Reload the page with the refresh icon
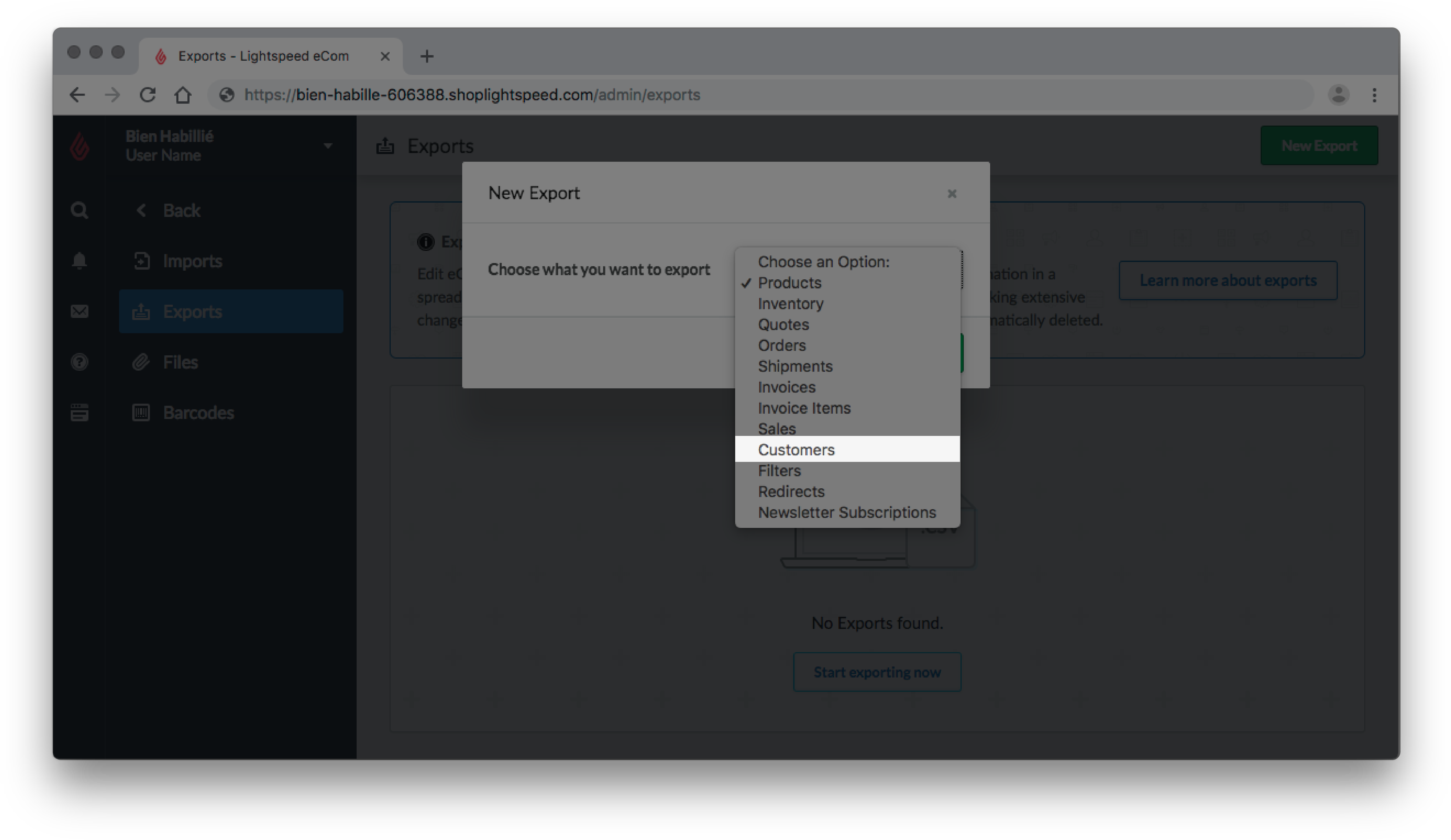Screen dimensions: 1451x840 pyautogui.click(x=148, y=95)
